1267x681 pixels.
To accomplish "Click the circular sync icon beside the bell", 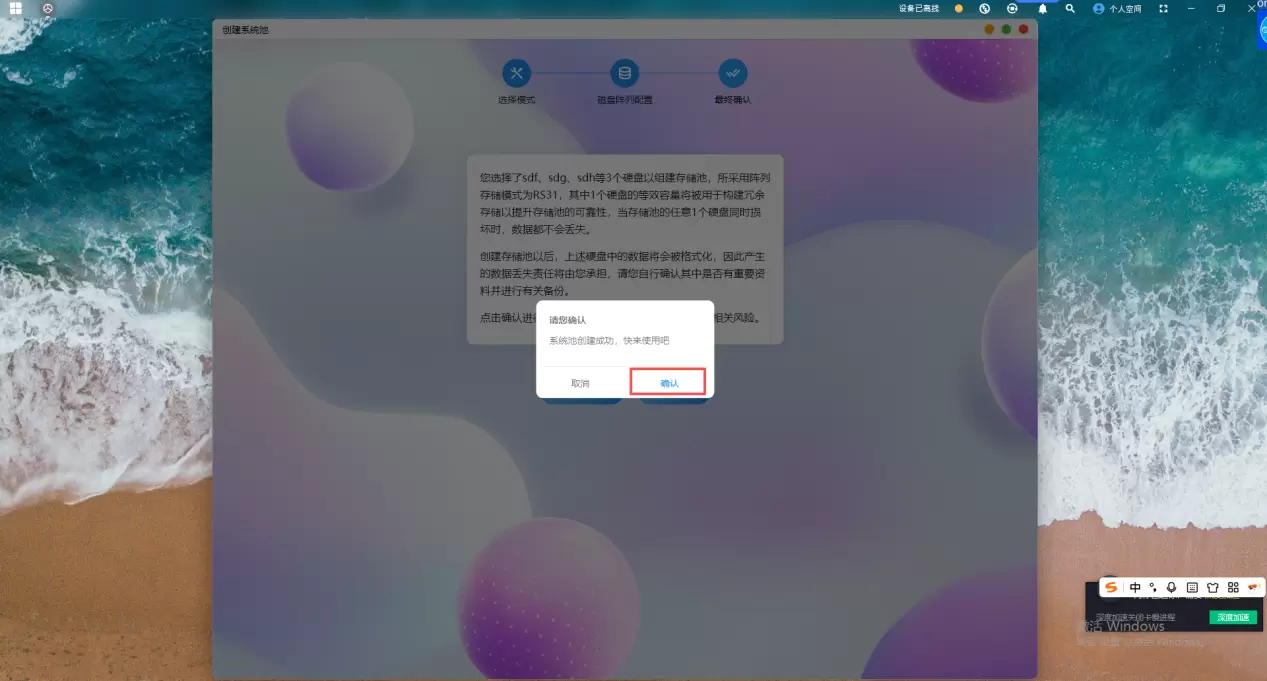I will pos(1012,8).
